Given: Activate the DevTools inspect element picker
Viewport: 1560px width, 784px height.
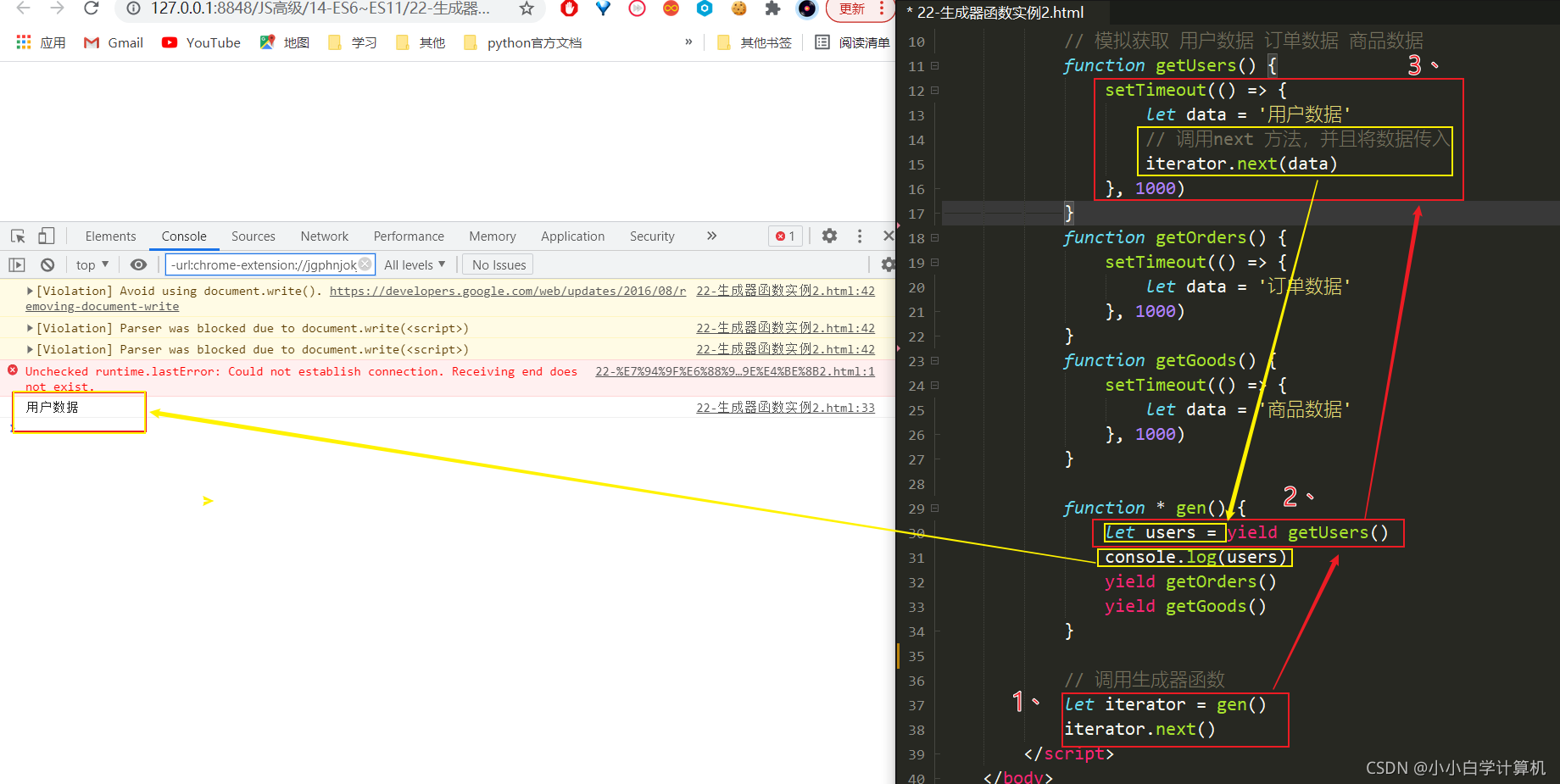Looking at the screenshot, I should (18, 236).
